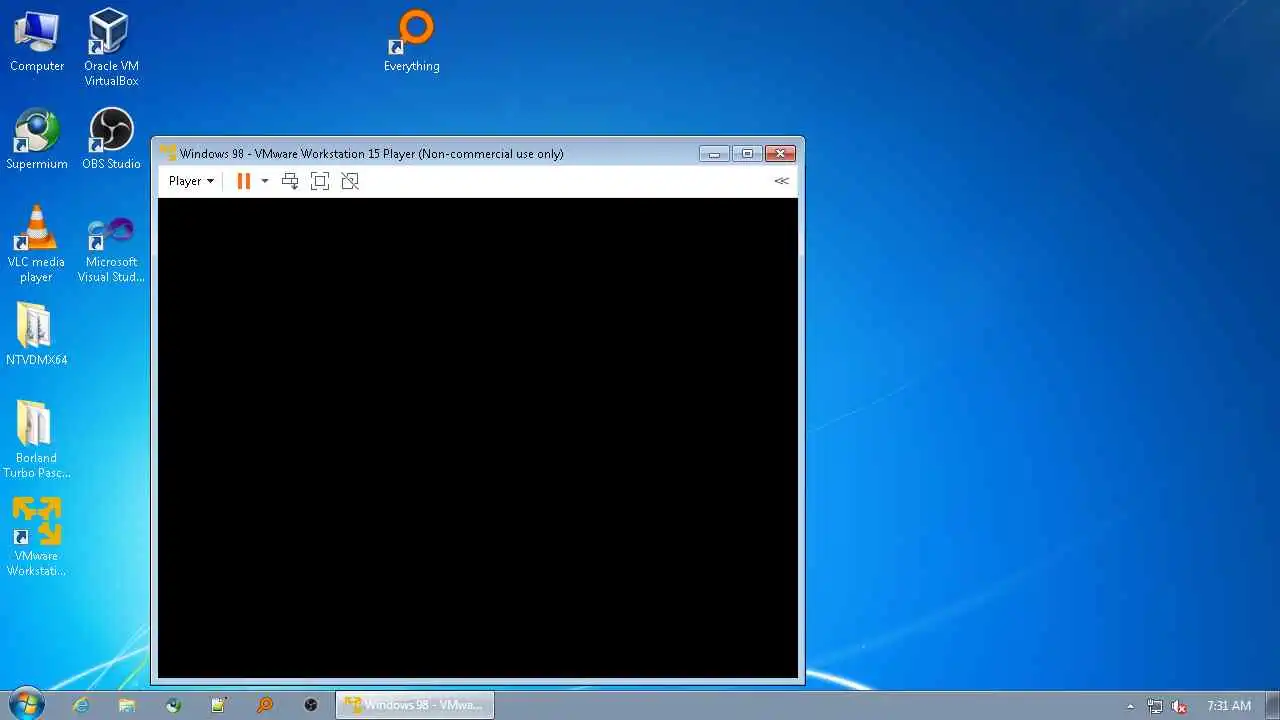Toggle Unity mode icon in VMware toolbar
The height and width of the screenshot is (720, 1280).
[350, 181]
